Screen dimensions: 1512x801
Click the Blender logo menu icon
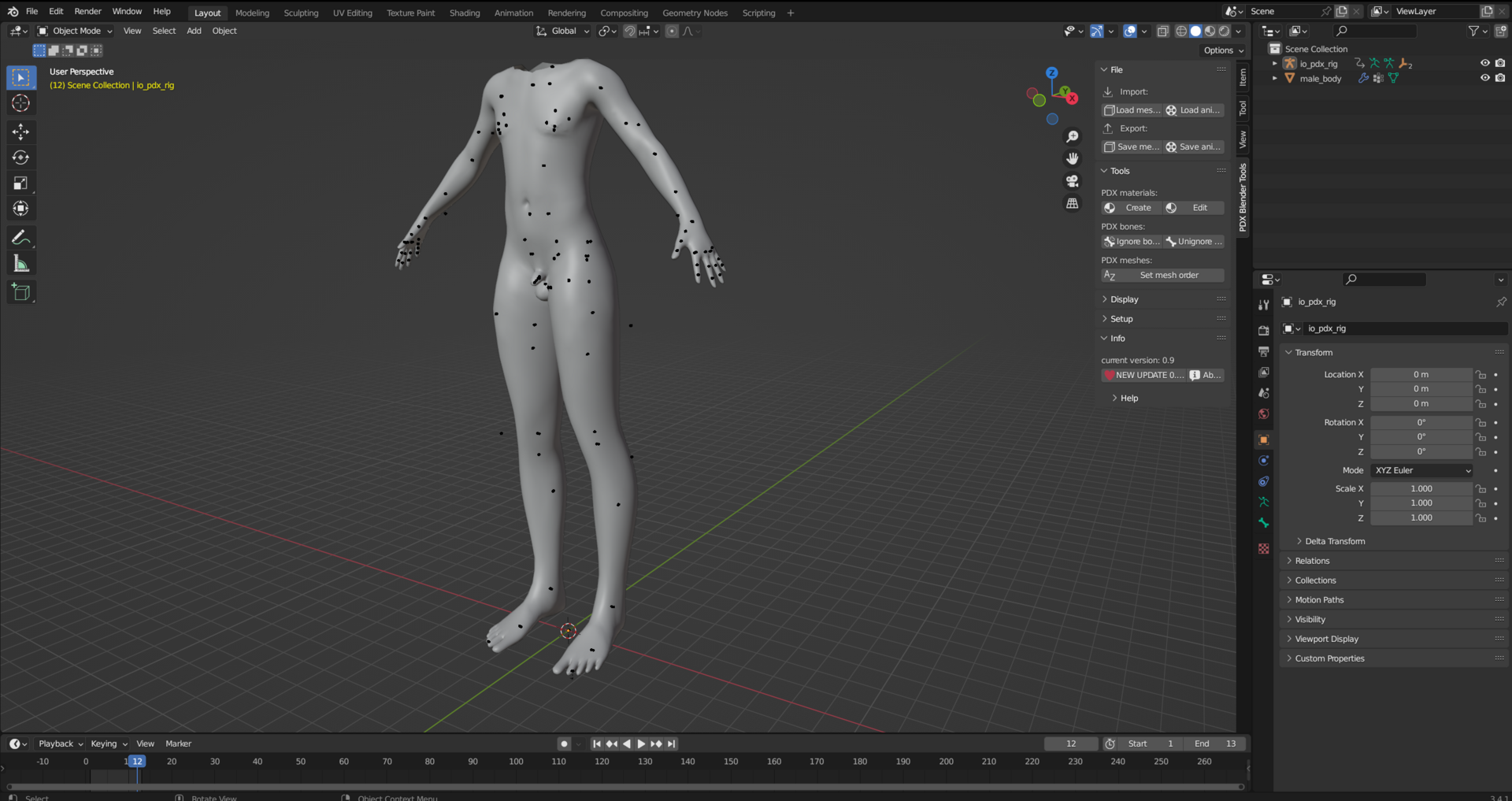13,12
